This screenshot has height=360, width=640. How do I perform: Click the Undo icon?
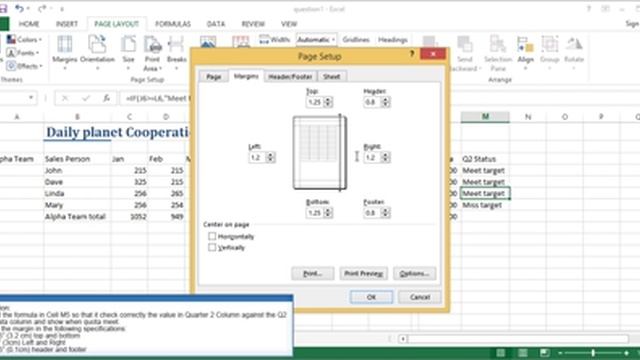tap(19, 8)
